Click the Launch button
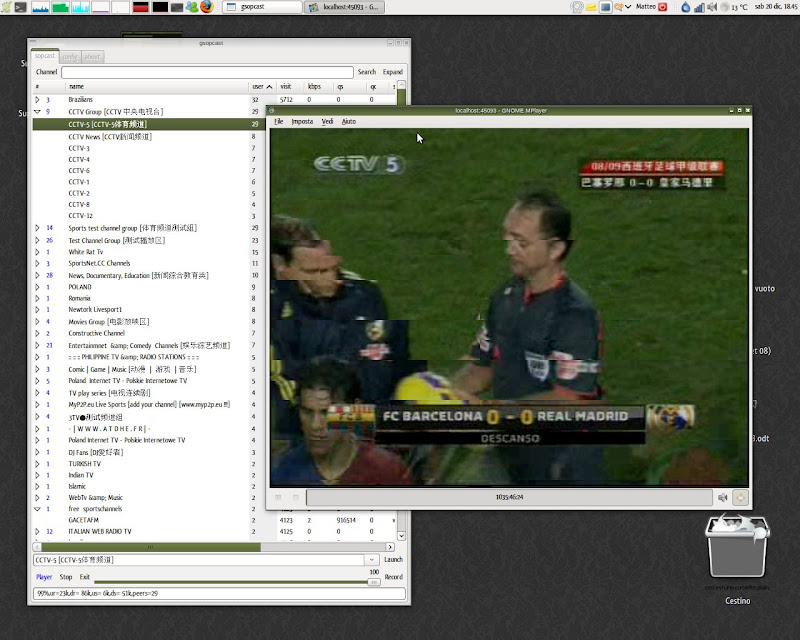Viewport: 800px width, 640px height. click(x=393, y=559)
